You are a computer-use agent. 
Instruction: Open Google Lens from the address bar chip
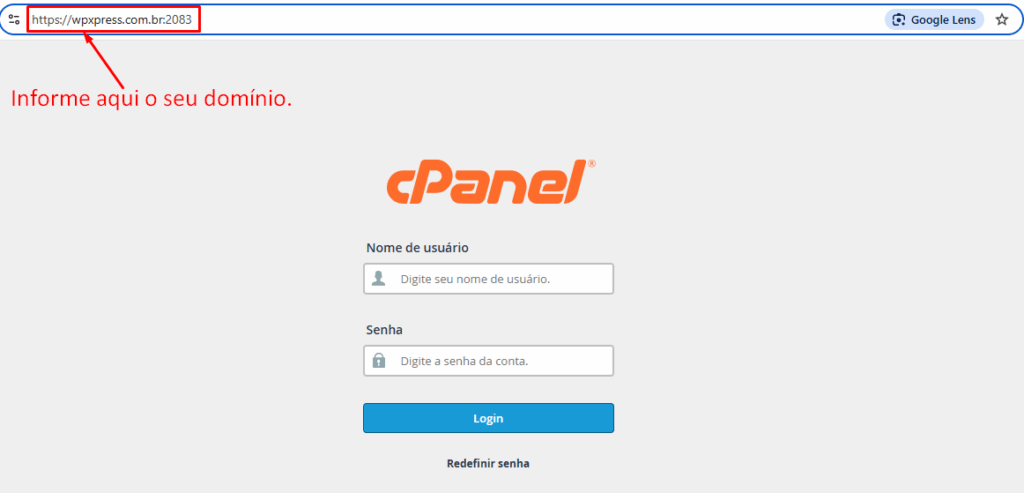coord(935,20)
